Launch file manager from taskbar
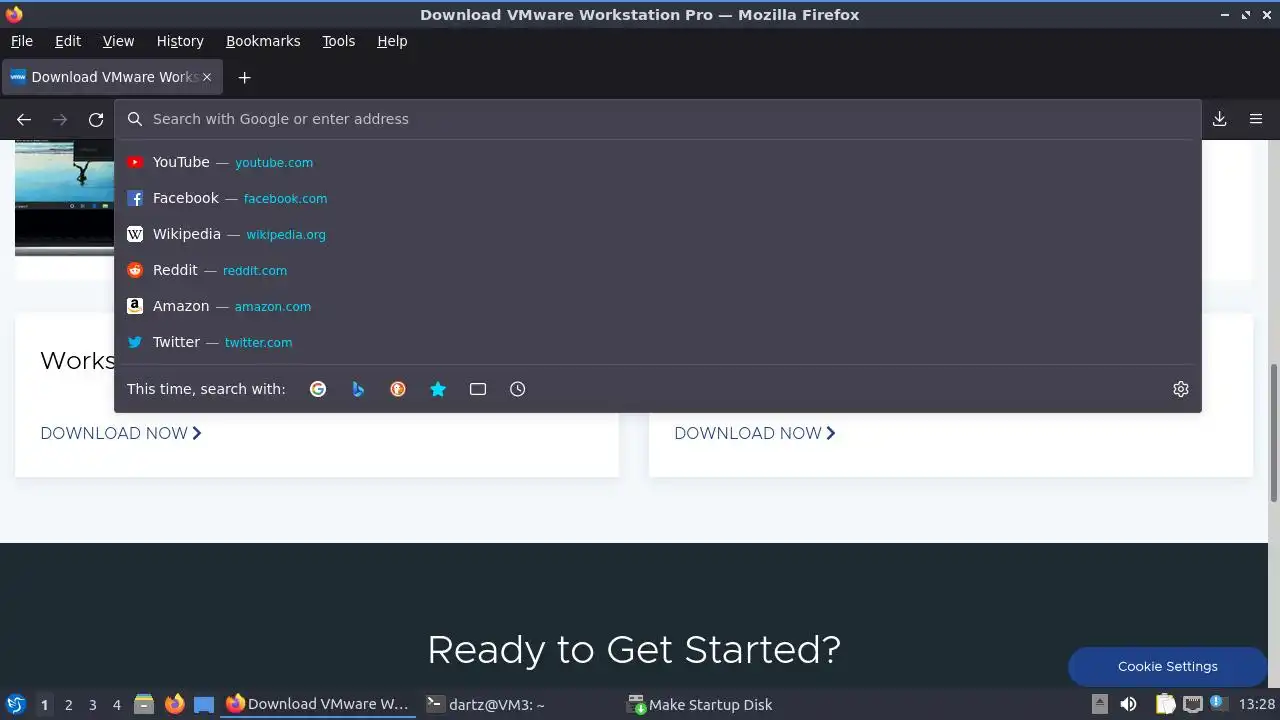This screenshot has height=720, width=1280. (144, 704)
